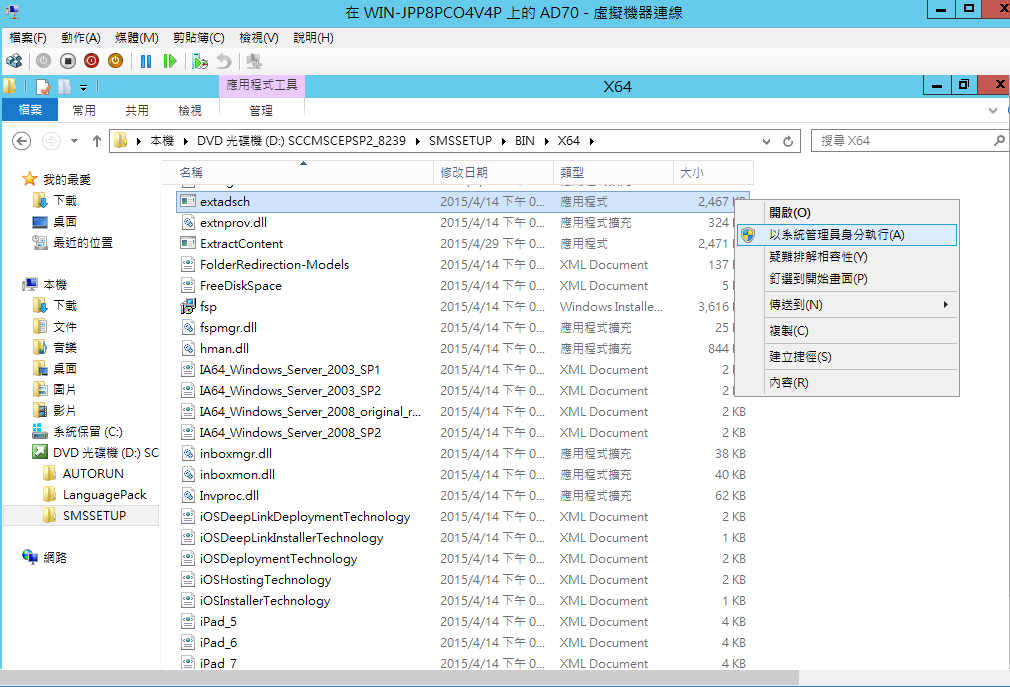Choose 以系統管理員身分執行(A) from the context menu

[x=846, y=235]
